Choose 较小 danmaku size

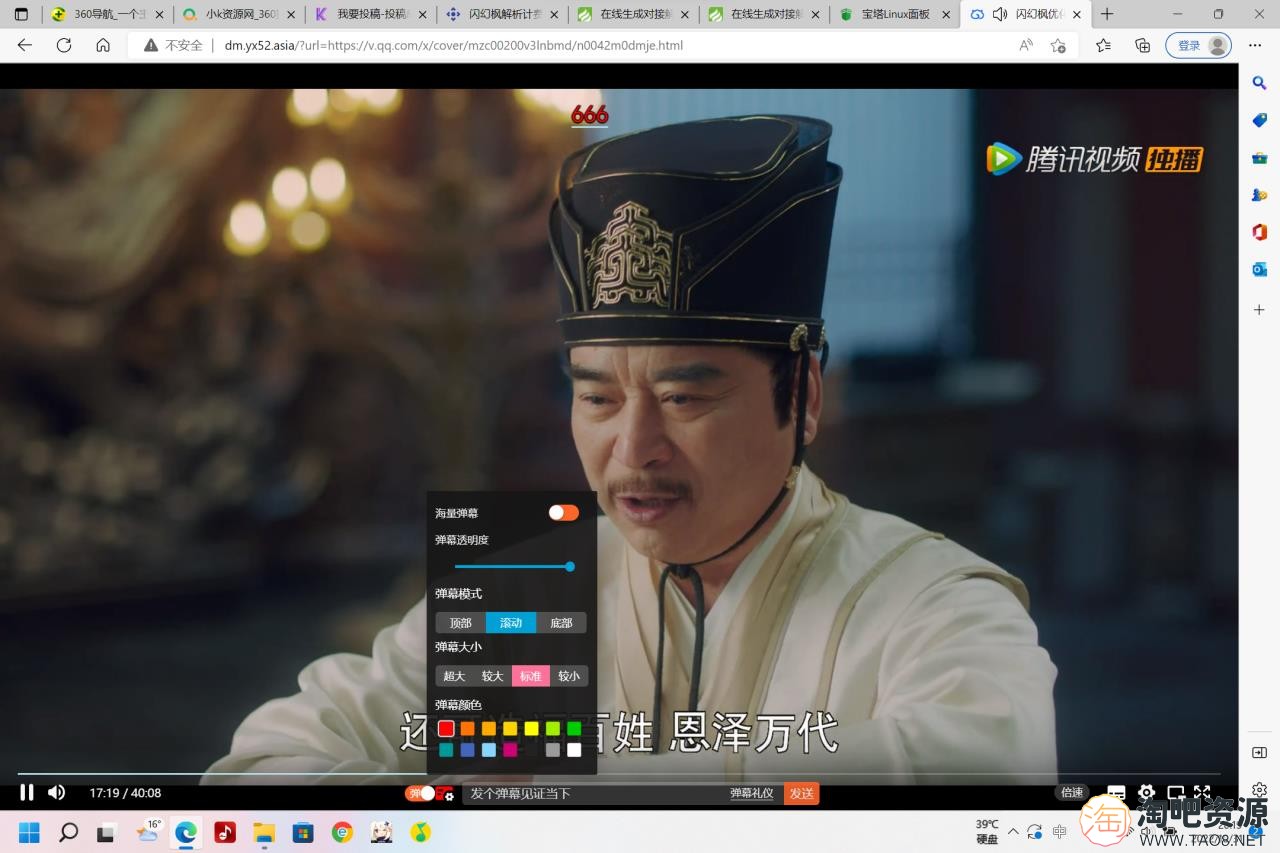[569, 676]
